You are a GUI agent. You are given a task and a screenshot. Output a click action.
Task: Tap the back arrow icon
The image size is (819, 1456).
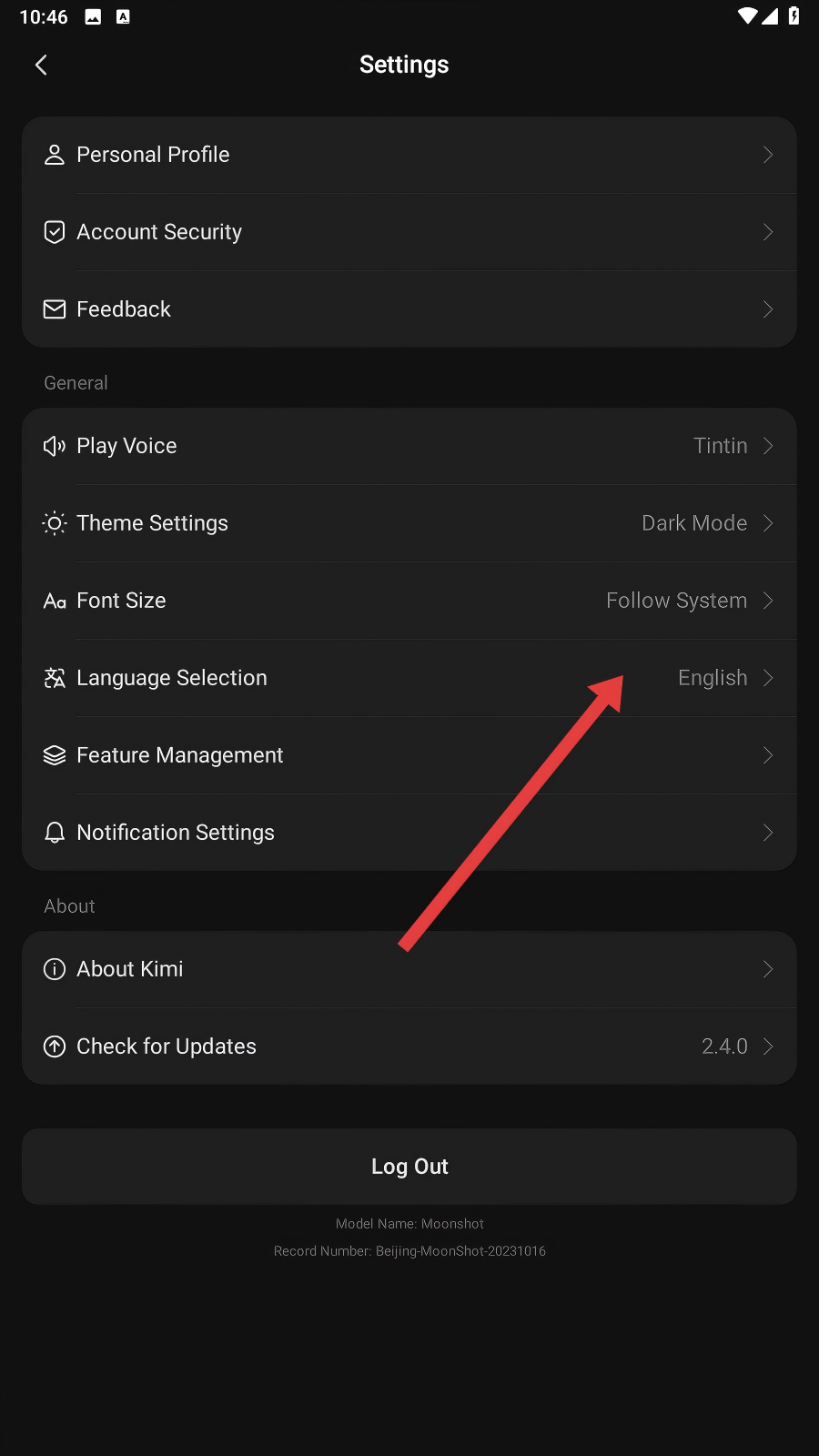pyautogui.click(x=41, y=65)
